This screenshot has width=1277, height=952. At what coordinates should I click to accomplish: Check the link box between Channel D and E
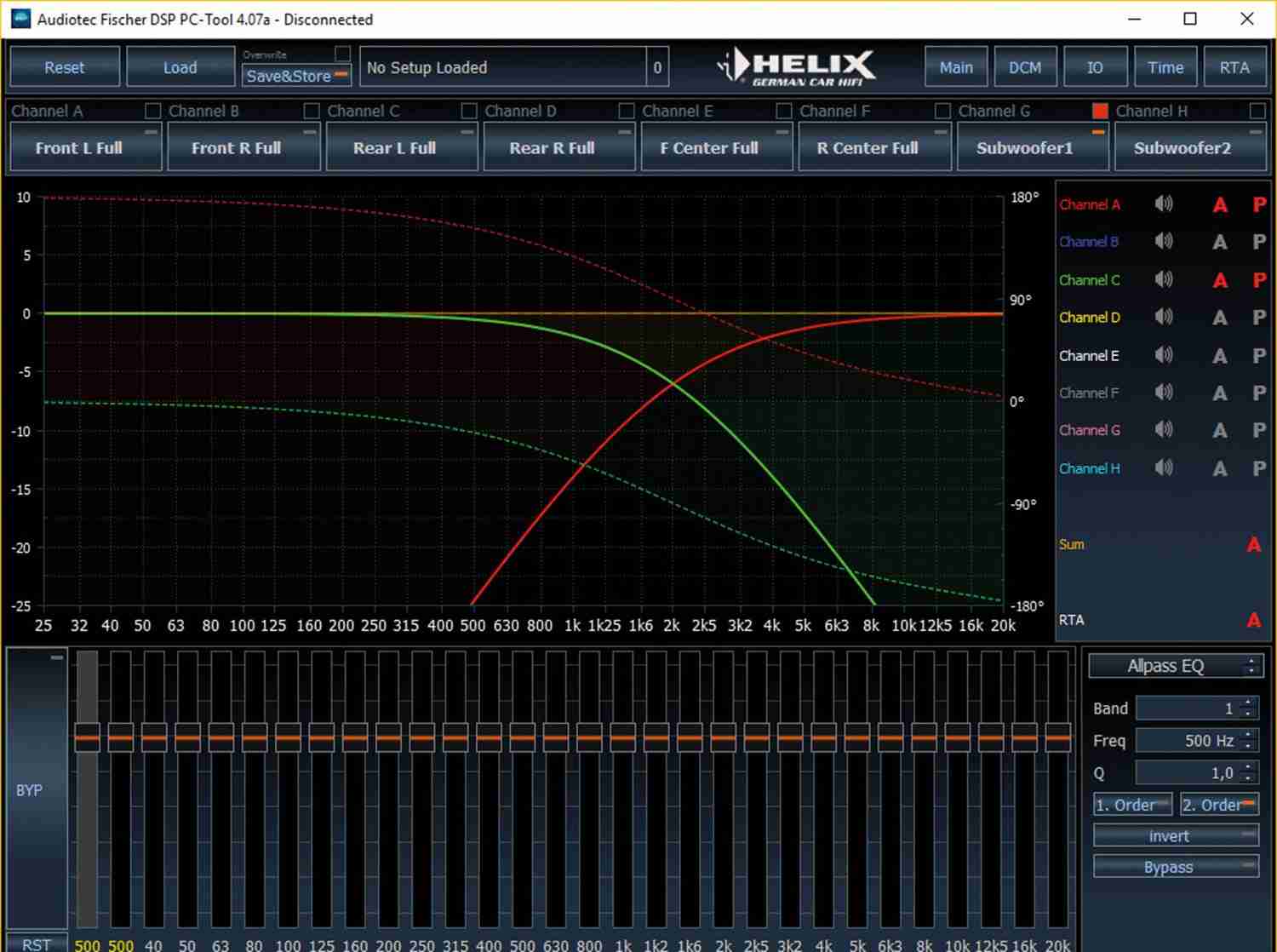pyautogui.click(x=627, y=111)
